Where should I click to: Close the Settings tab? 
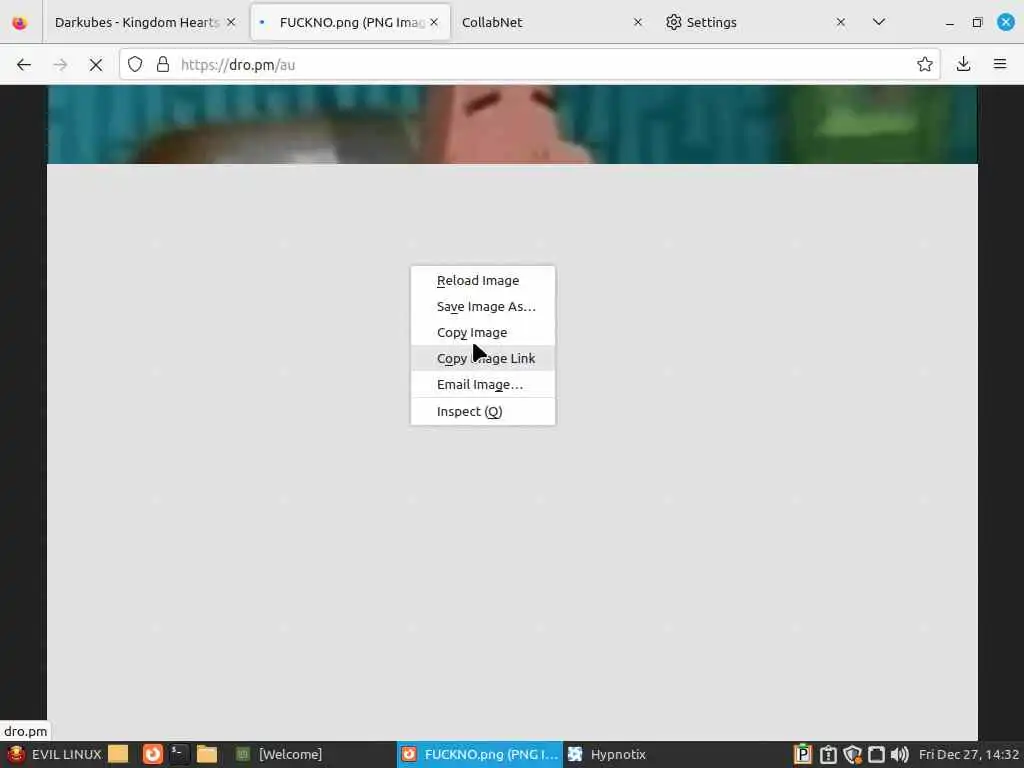(x=841, y=22)
